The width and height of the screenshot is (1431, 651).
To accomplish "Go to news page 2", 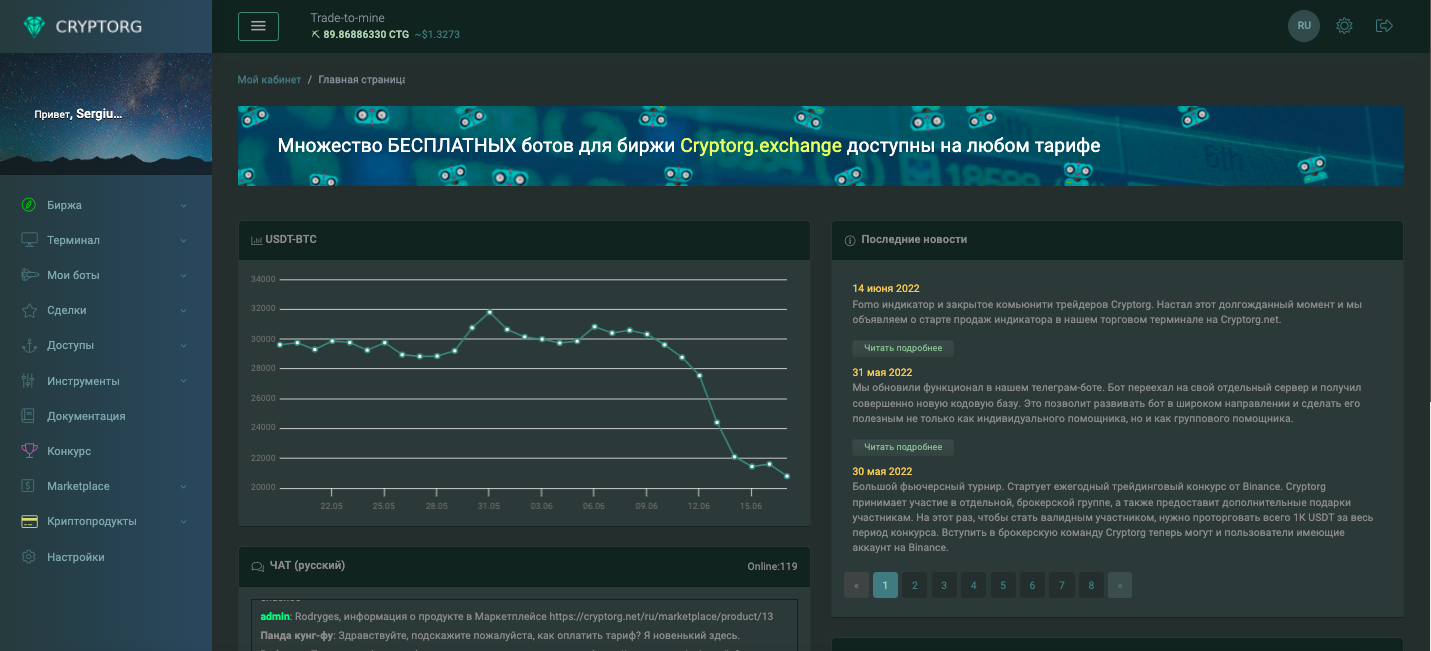I will click(x=914, y=585).
